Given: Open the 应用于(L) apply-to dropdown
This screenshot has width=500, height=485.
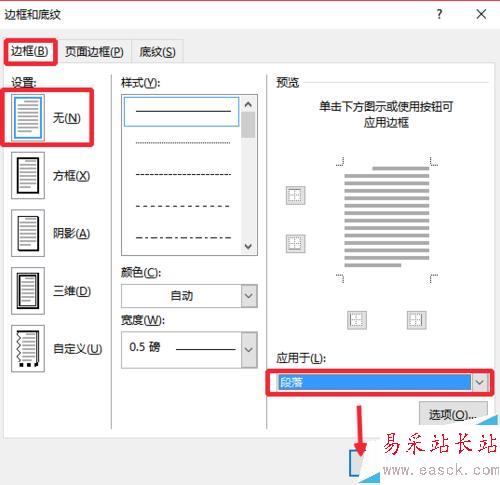Looking at the screenshot, I should 479,382.
